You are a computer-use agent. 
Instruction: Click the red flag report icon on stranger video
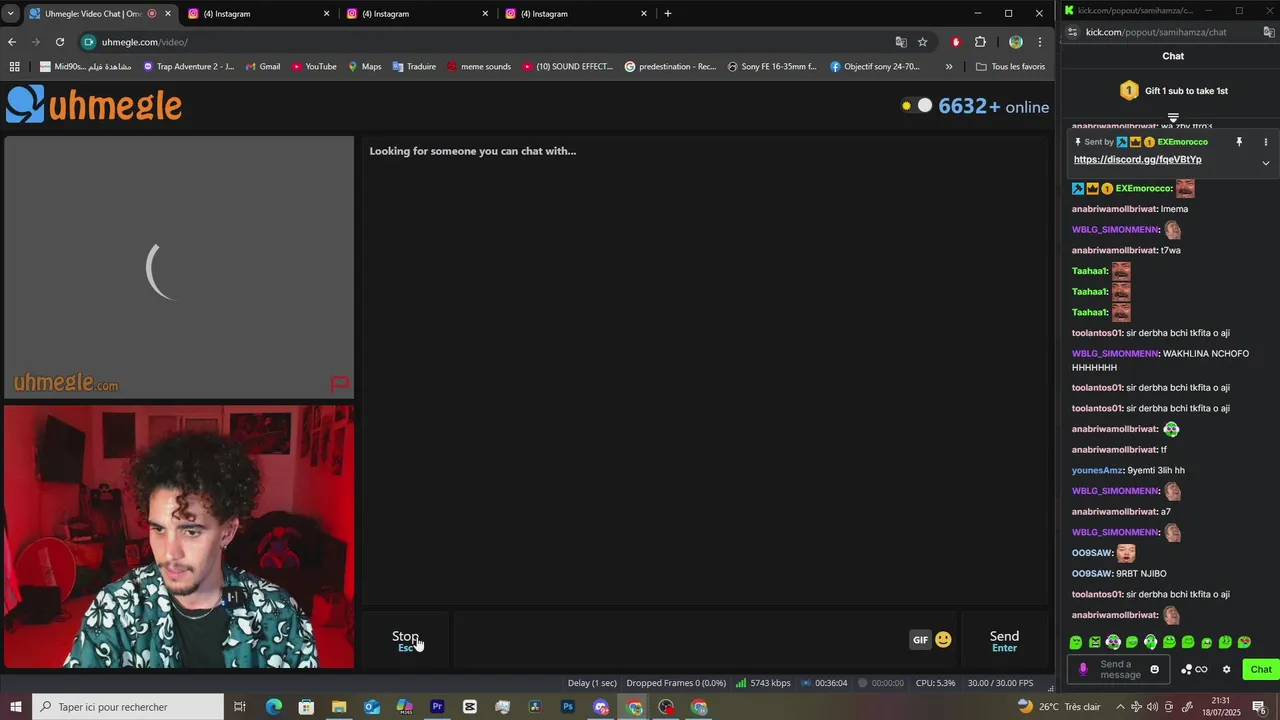click(x=339, y=384)
